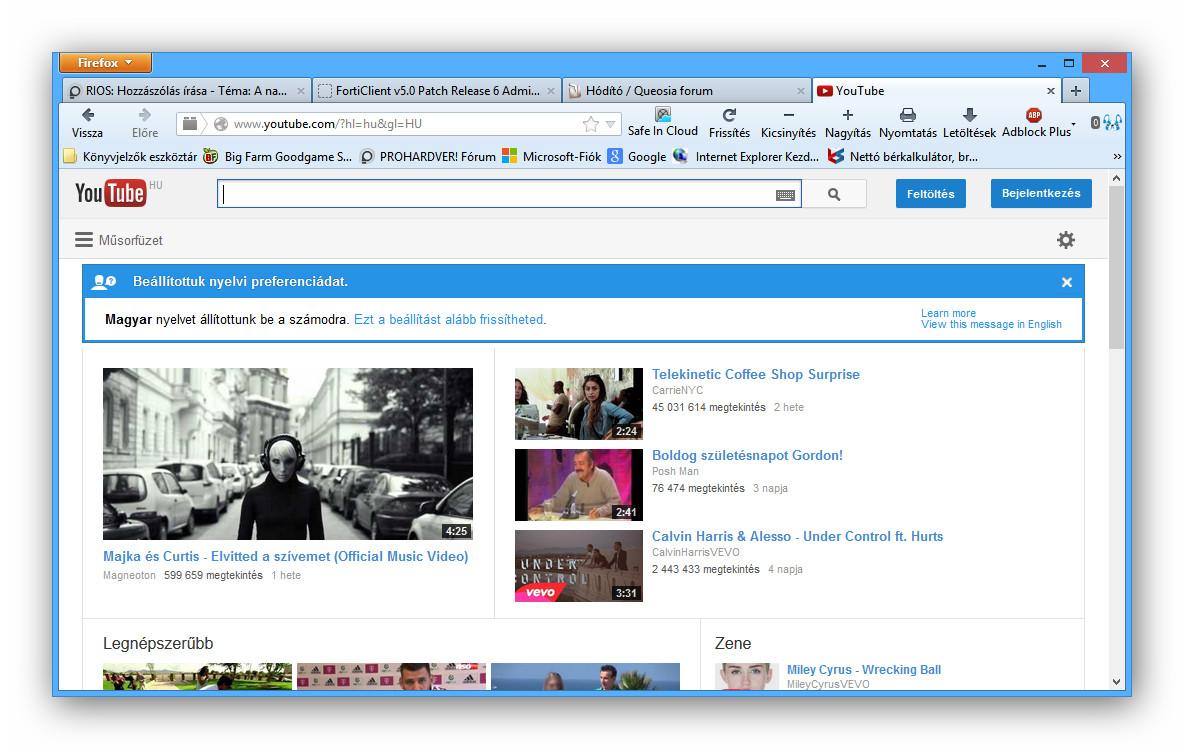The width and height of the screenshot is (1184, 749).
Task: Zoom in with Nagyítás button
Action: coord(847,116)
